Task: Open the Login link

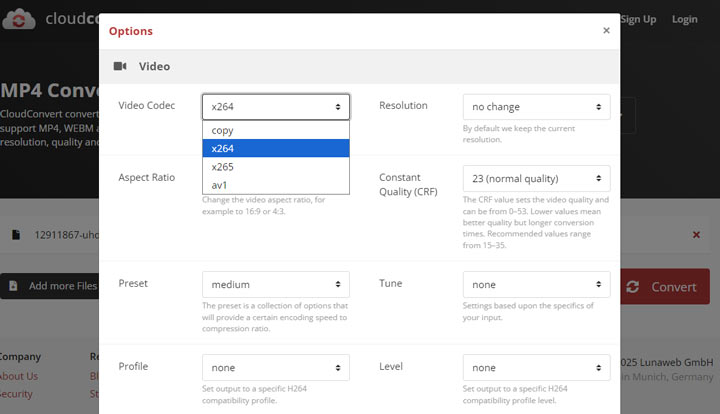Action: (x=685, y=19)
